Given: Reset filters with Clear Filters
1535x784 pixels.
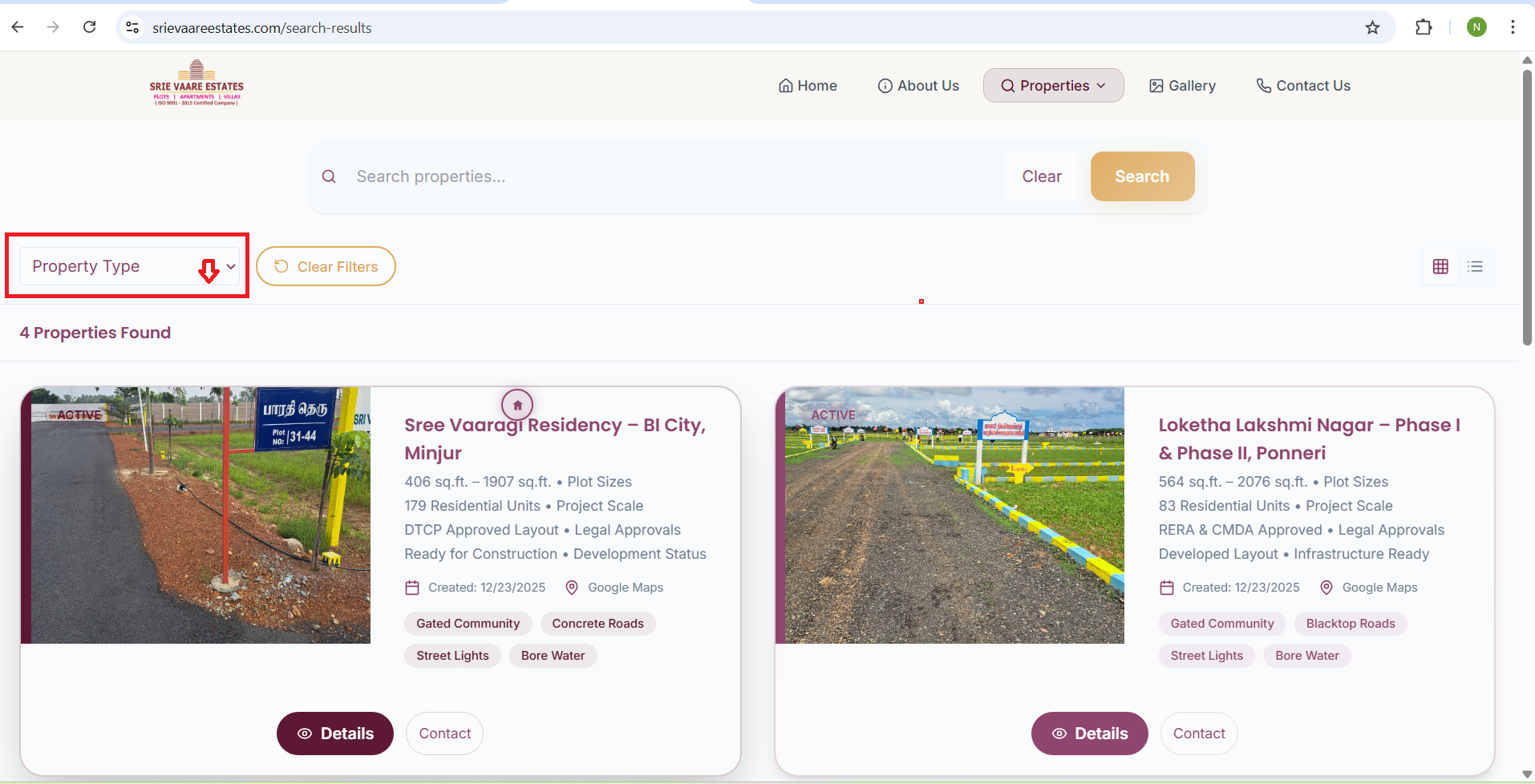Looking at the screenshot, I should pos(326,267).
